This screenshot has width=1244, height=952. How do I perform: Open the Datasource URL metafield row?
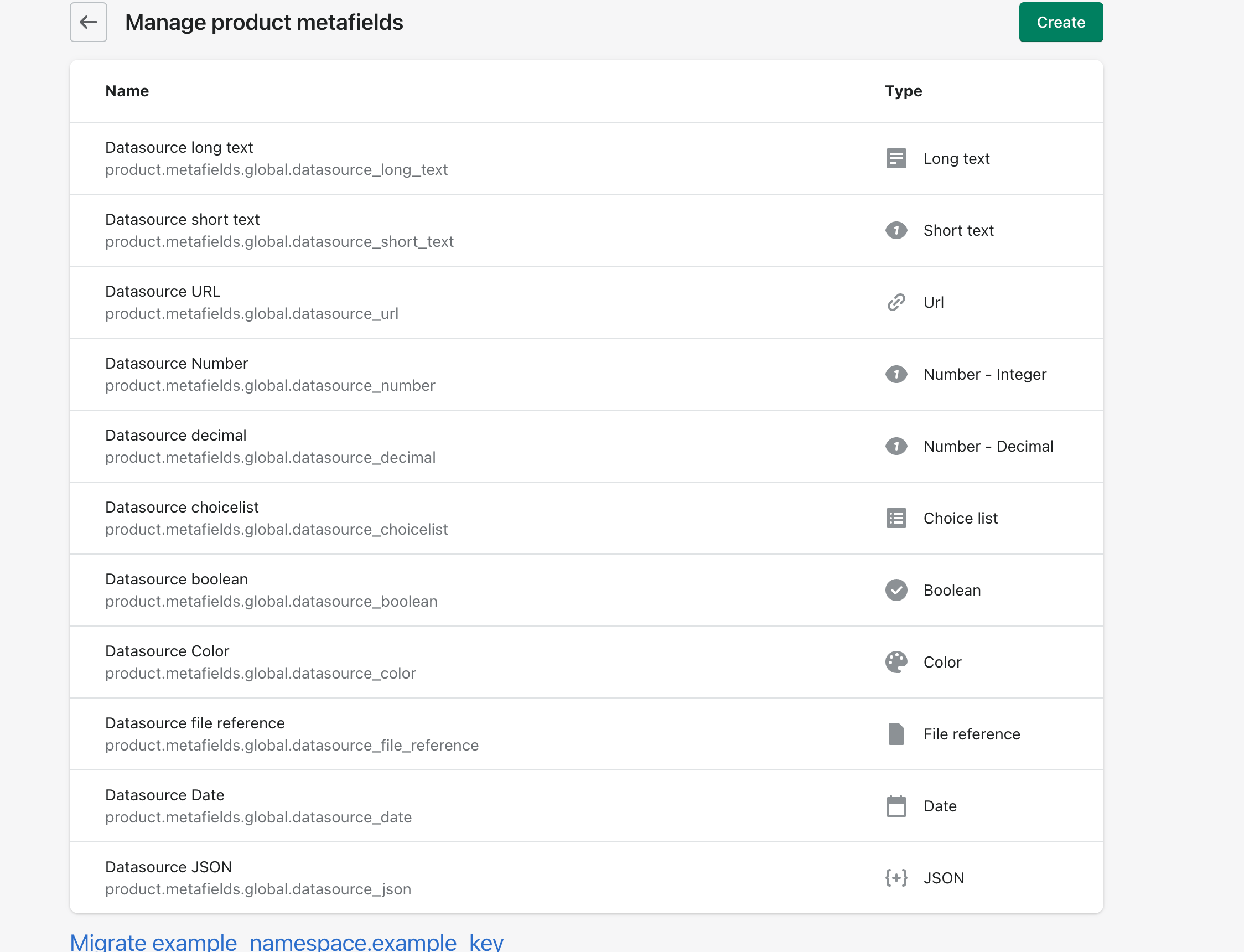(x=163, y=291)
